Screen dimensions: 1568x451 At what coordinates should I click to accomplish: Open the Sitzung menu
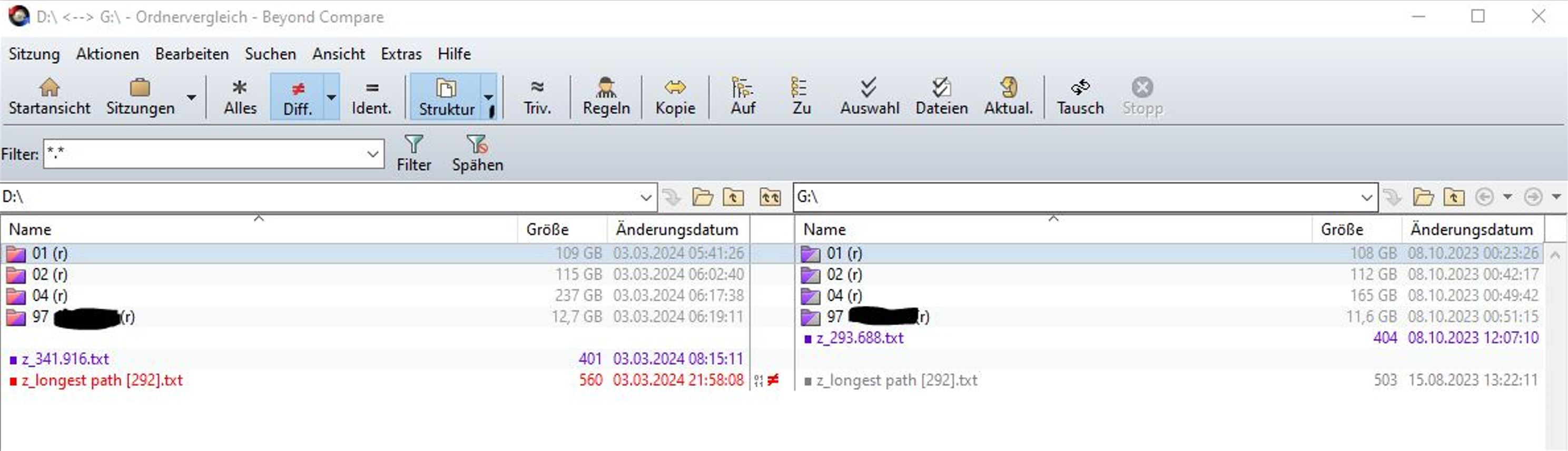(34, 54)
